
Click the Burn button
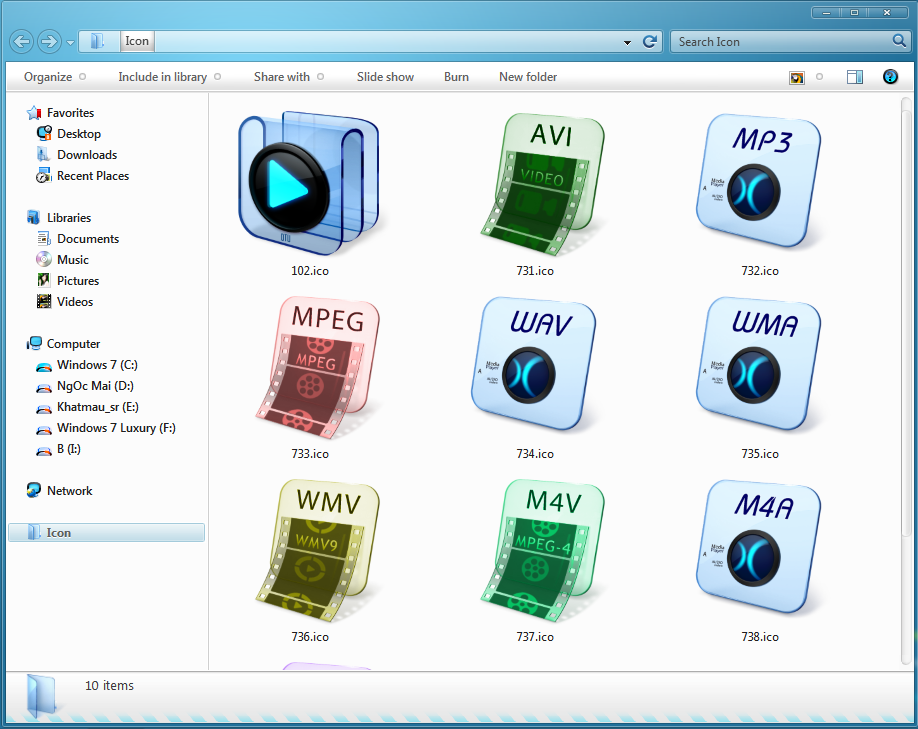tap(456, 77)
